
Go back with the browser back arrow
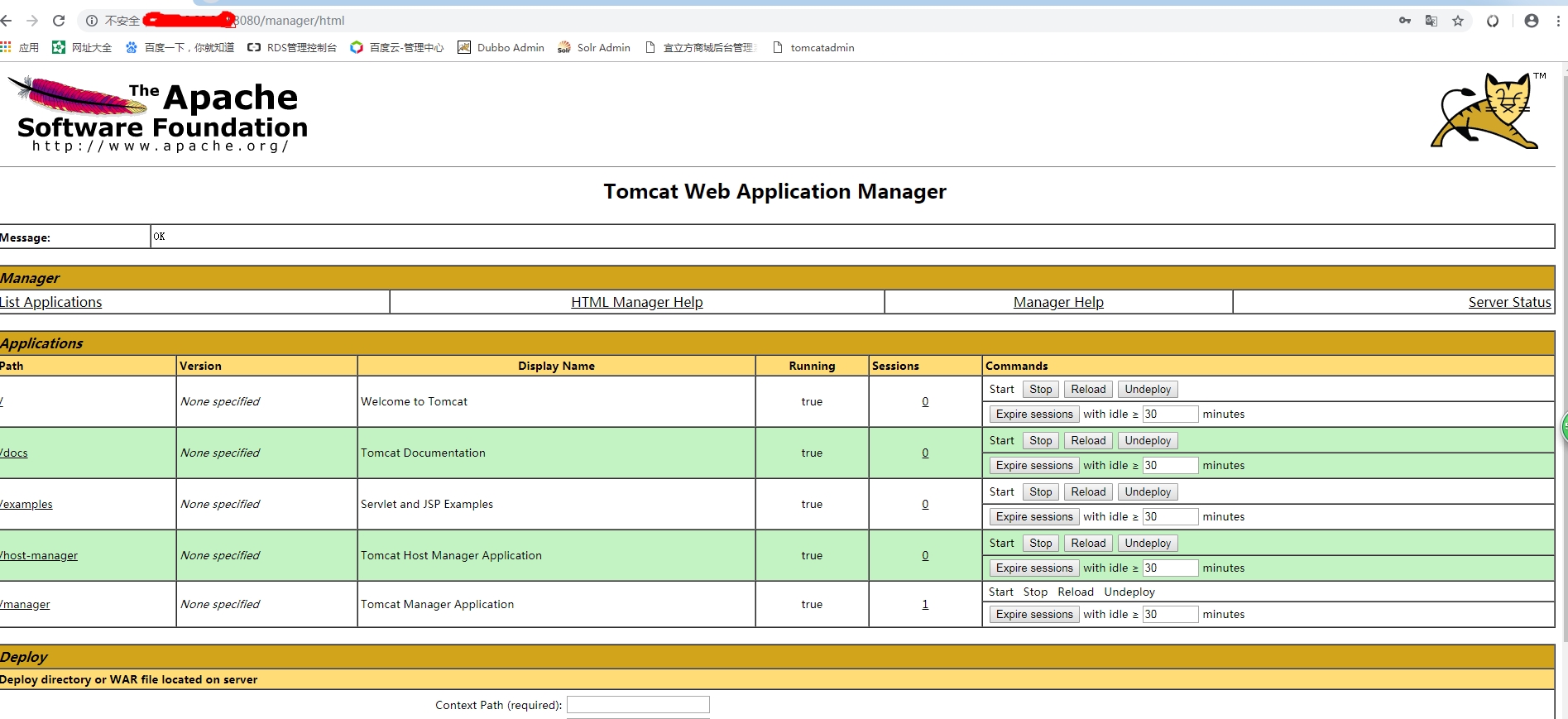click(x=7, y=21)
